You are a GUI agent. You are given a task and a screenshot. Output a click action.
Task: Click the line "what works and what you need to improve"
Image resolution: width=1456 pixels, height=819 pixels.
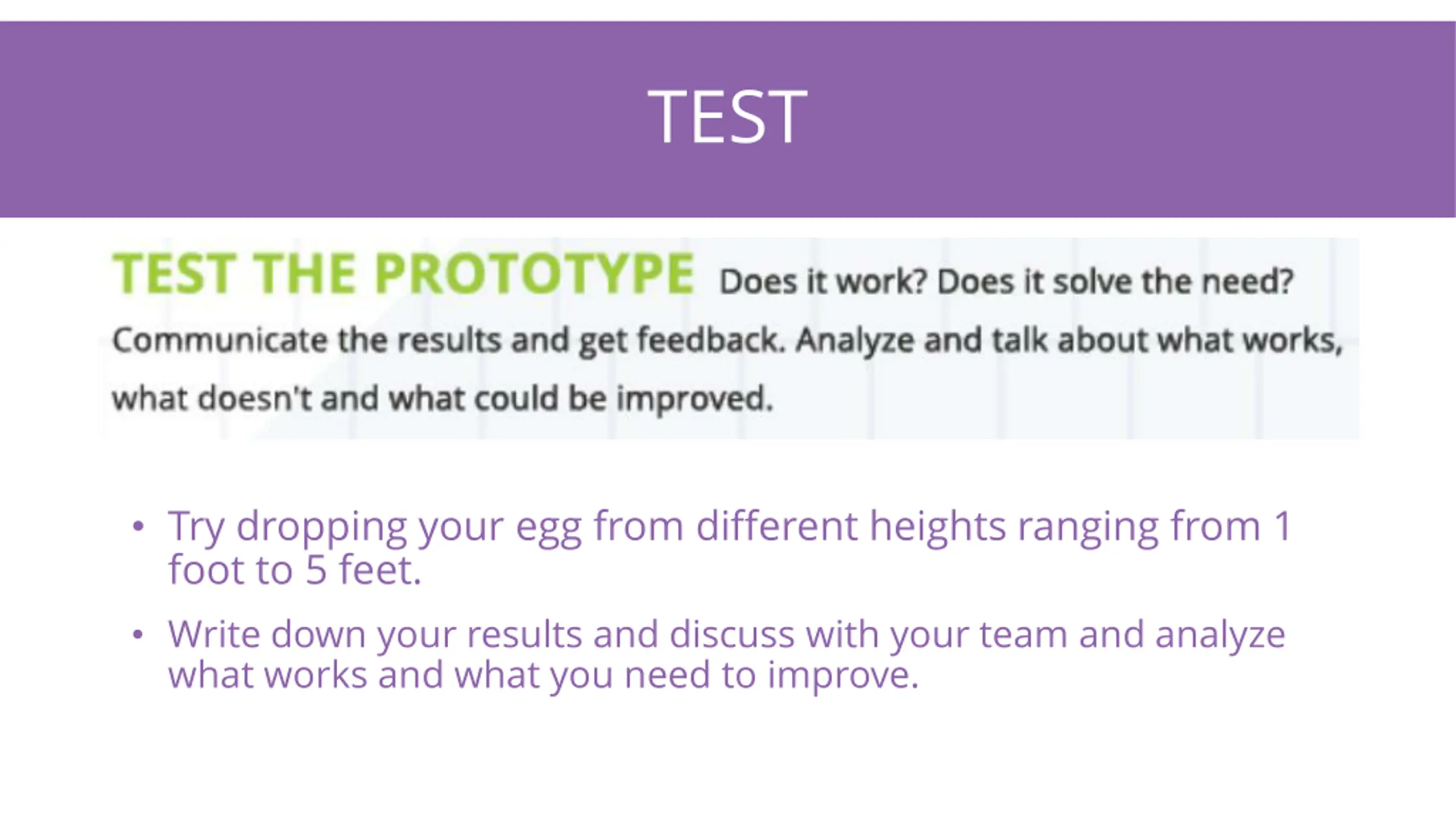pos(543,676)
